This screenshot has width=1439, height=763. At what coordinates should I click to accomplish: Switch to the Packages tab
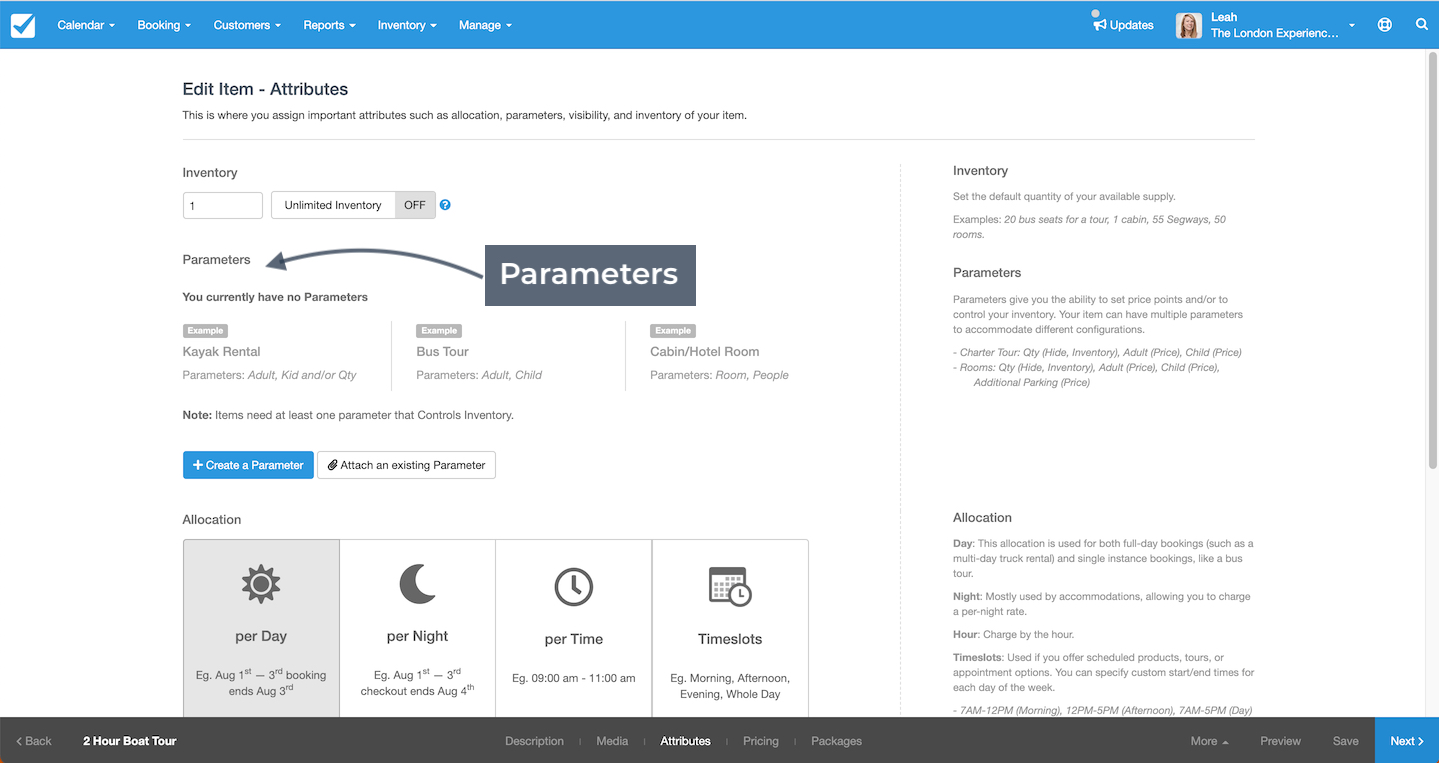(x=836, y=741)
